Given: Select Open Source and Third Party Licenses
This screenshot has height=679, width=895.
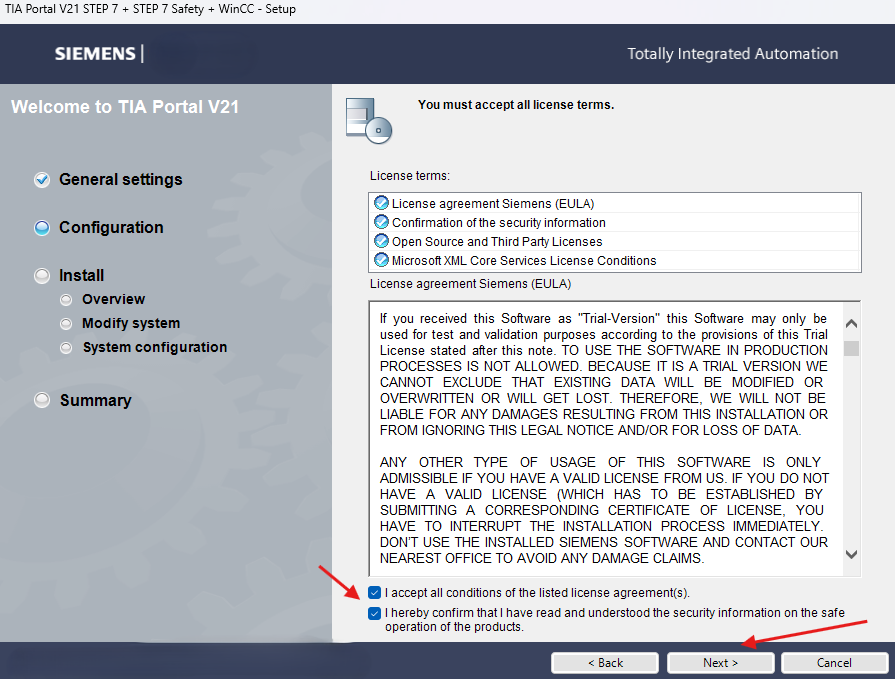Looking at the screenshot, I should click(x=497, y=241).
